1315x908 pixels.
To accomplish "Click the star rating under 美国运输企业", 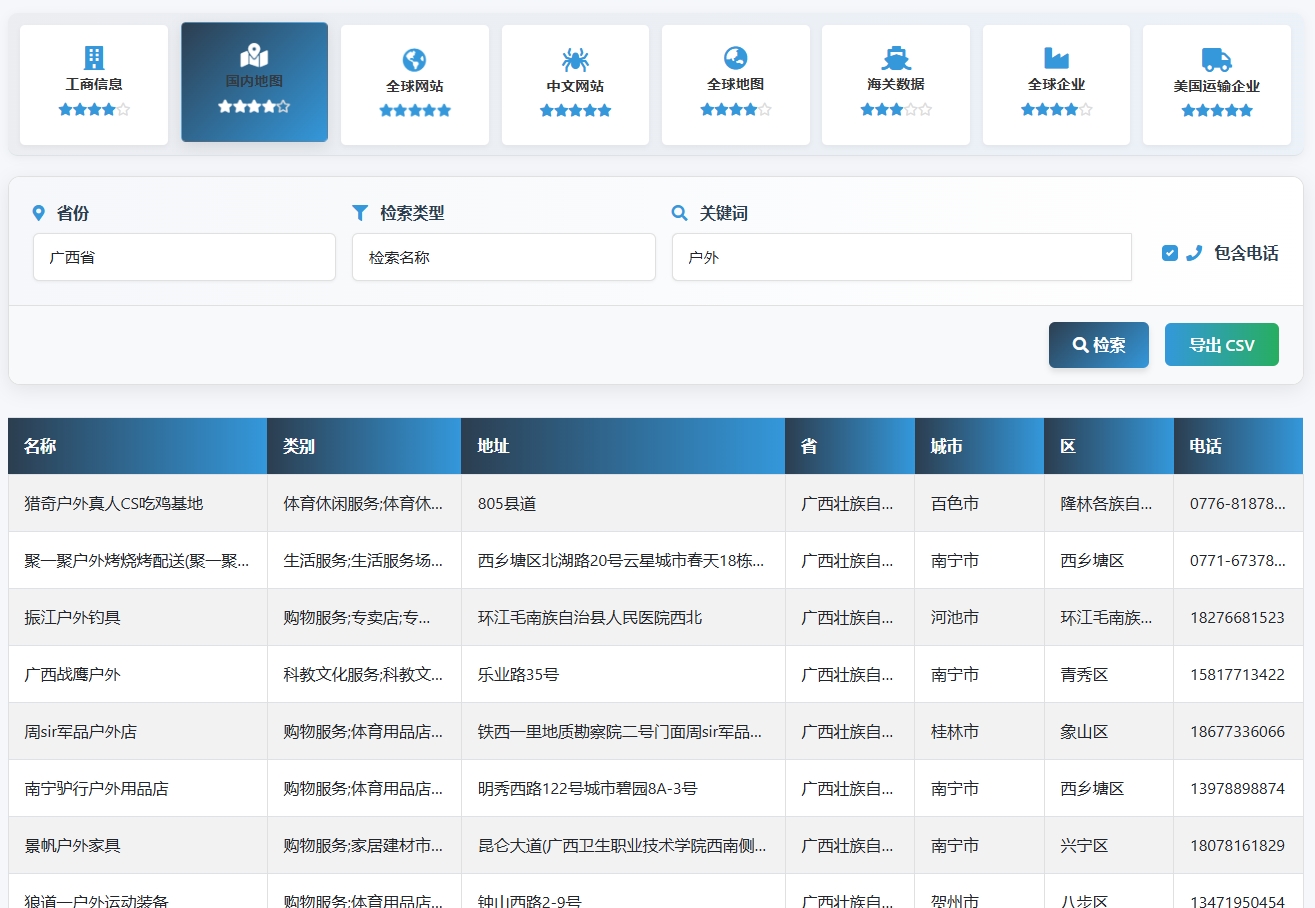I will click(x=1217, y=110).
